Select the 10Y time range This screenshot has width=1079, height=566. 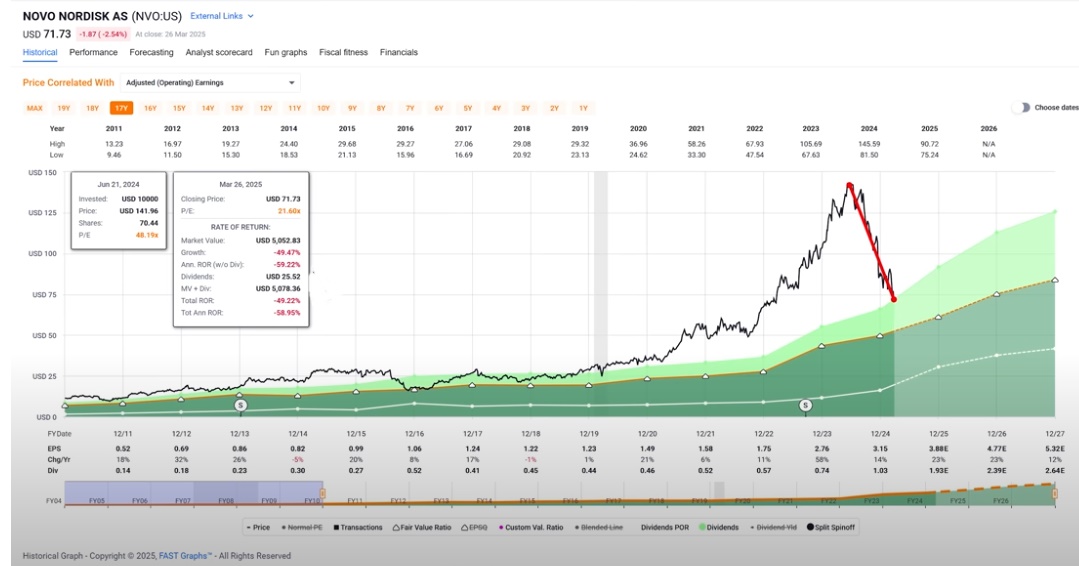click(323, 108)
